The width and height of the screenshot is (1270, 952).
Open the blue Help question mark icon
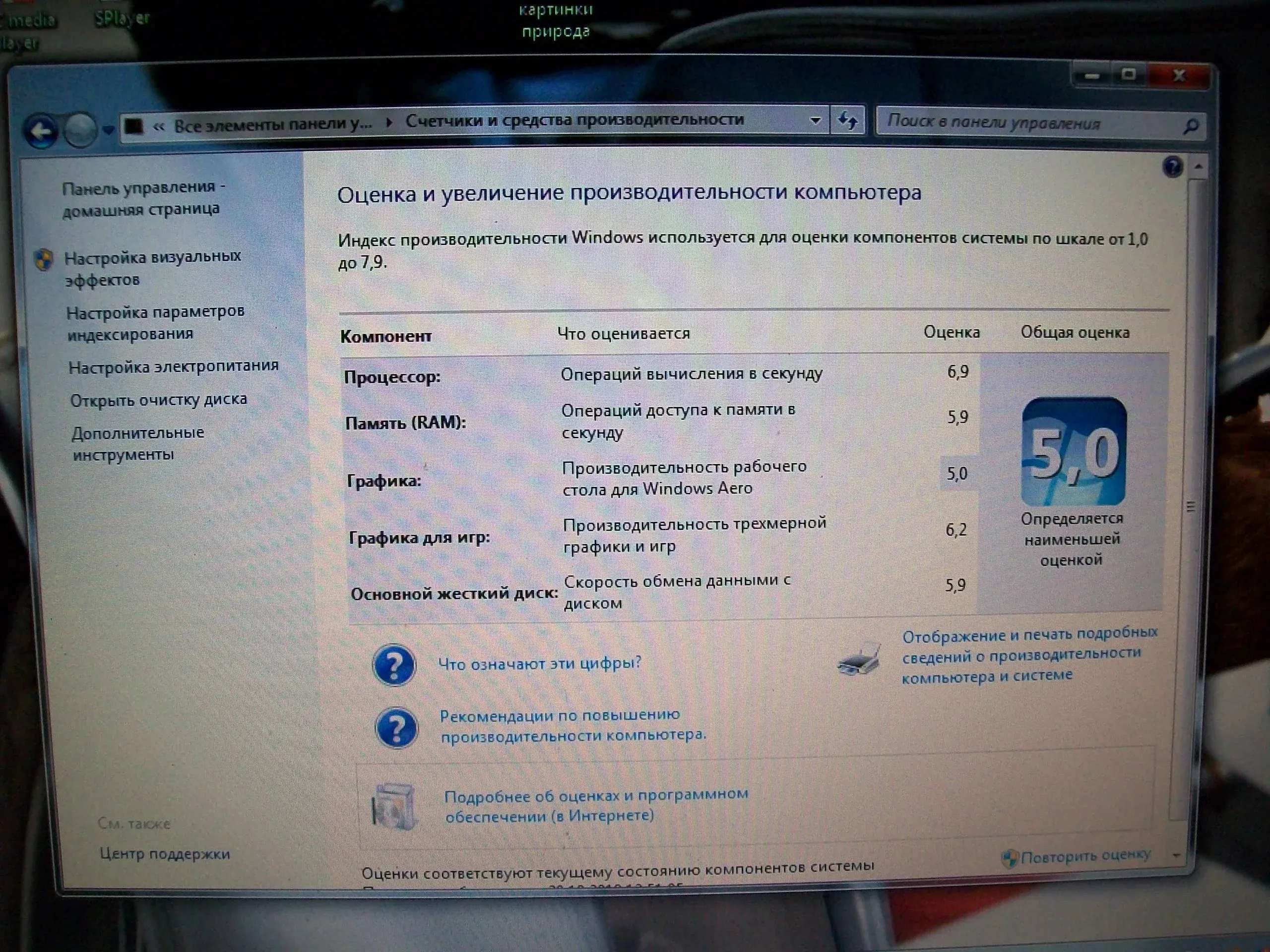(1172, 167)
